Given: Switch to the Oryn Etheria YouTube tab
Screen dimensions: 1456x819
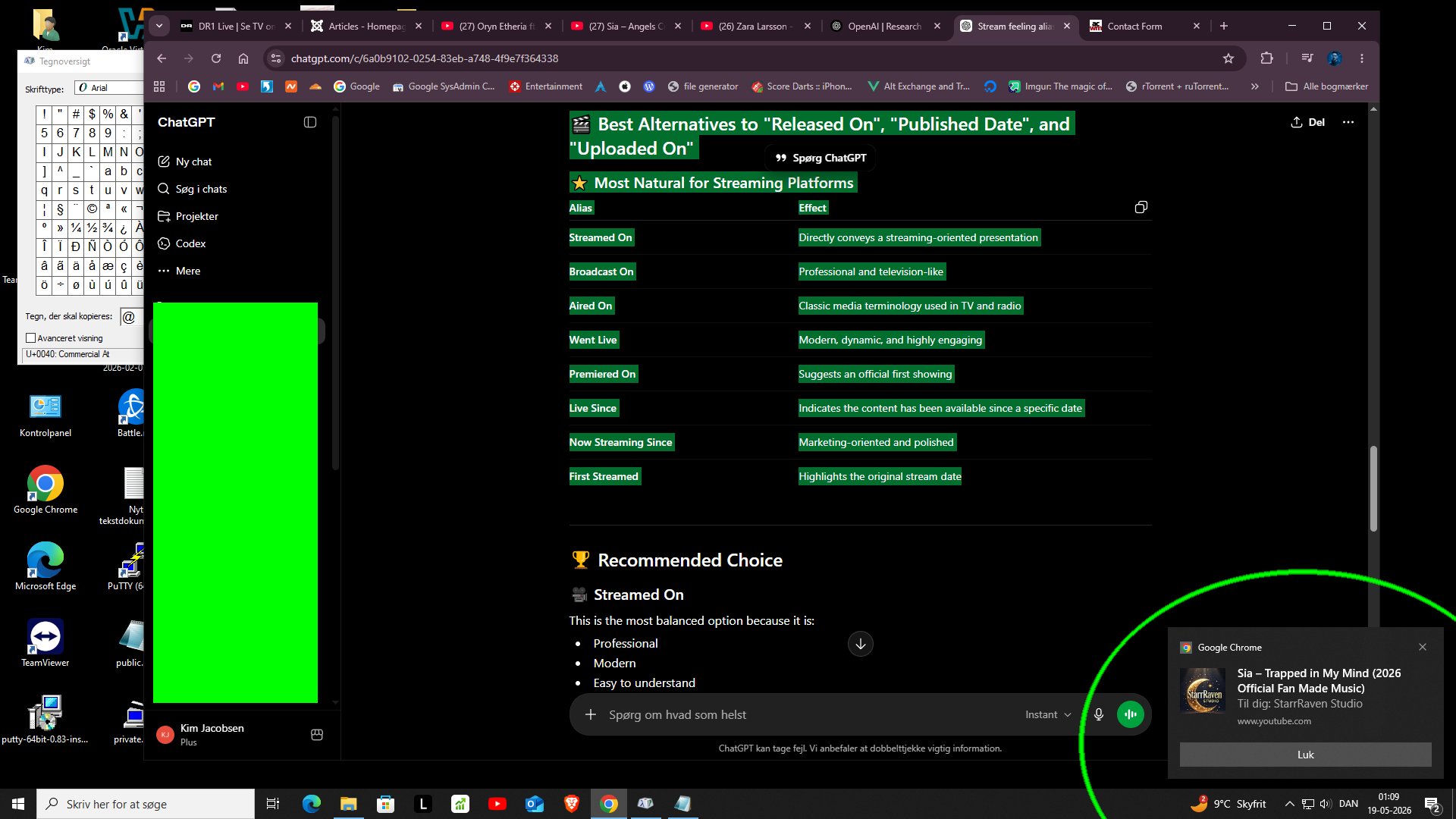Looking at the screenshot, I should click(x=497, y=26).
